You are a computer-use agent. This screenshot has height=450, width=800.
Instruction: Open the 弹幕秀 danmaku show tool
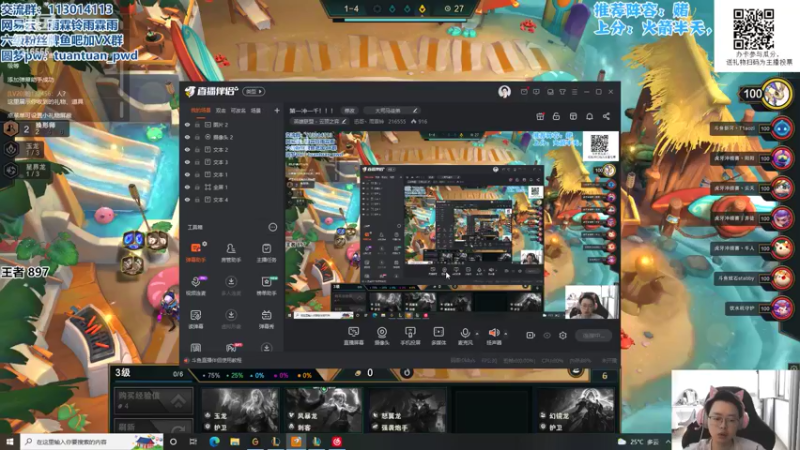[266, 319]
